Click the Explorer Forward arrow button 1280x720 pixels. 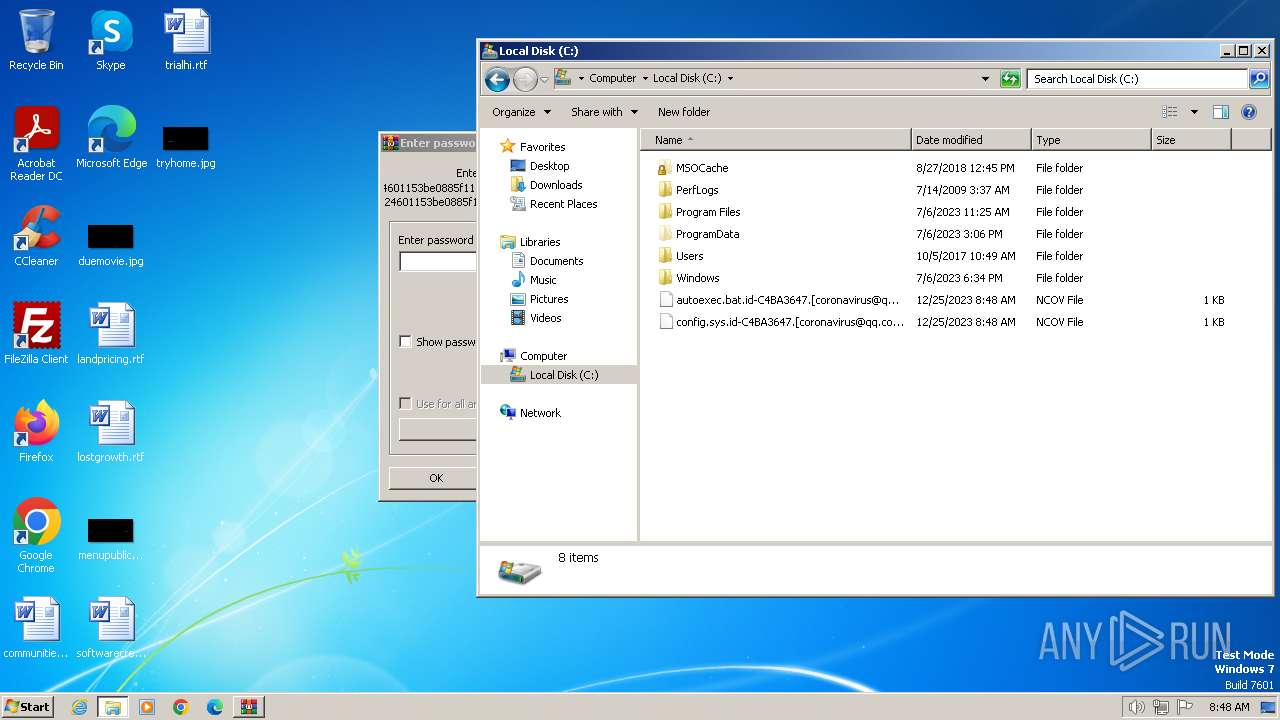pyautogui.click(x=525, y=79)
